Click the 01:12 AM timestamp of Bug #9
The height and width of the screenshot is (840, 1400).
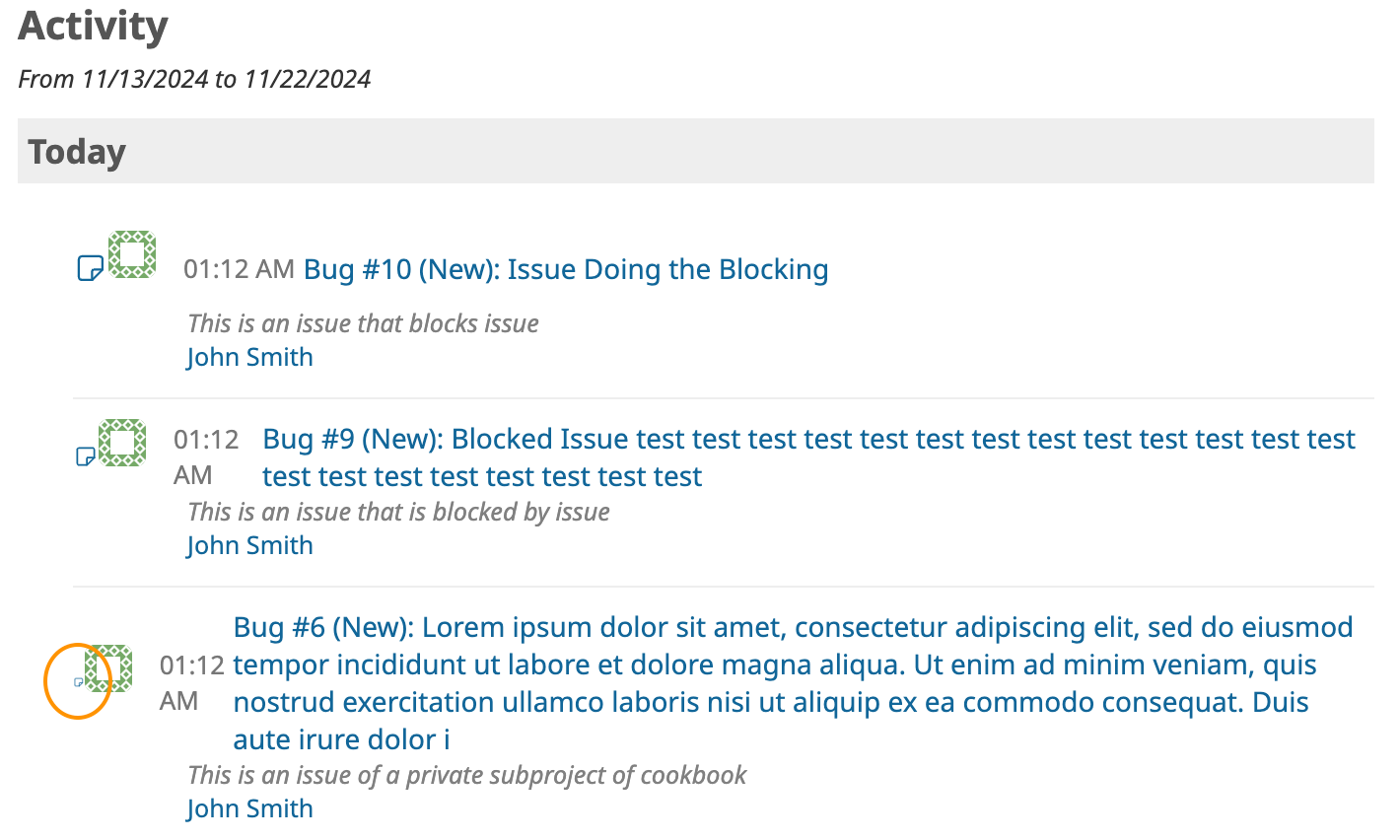pos(207,457)
